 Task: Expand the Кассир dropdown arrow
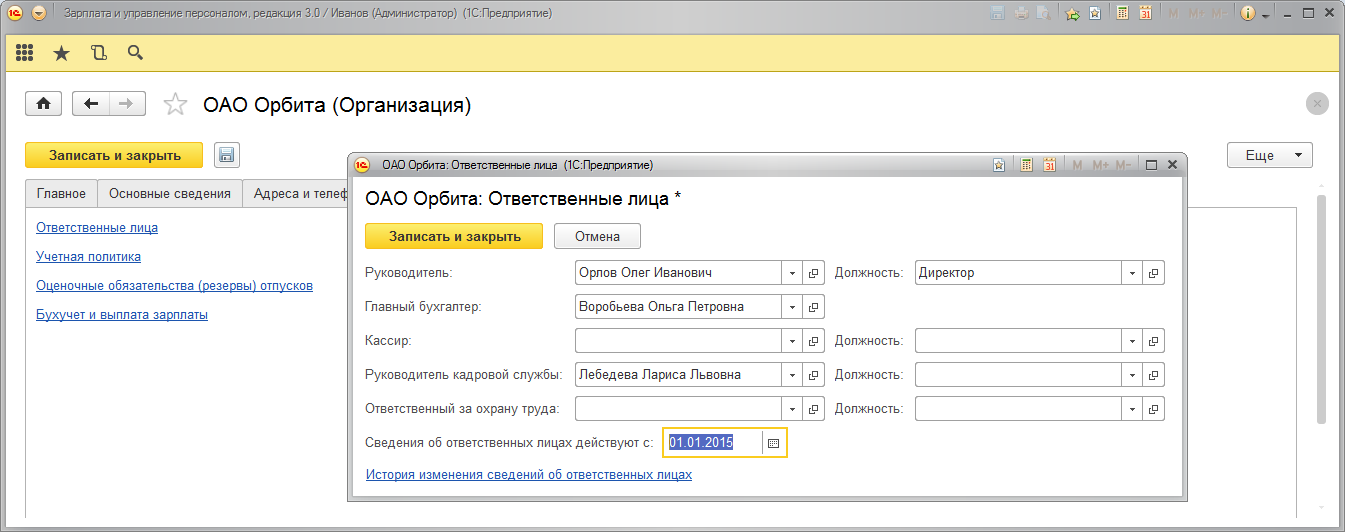pyautogui.click(x=792, y=341)
